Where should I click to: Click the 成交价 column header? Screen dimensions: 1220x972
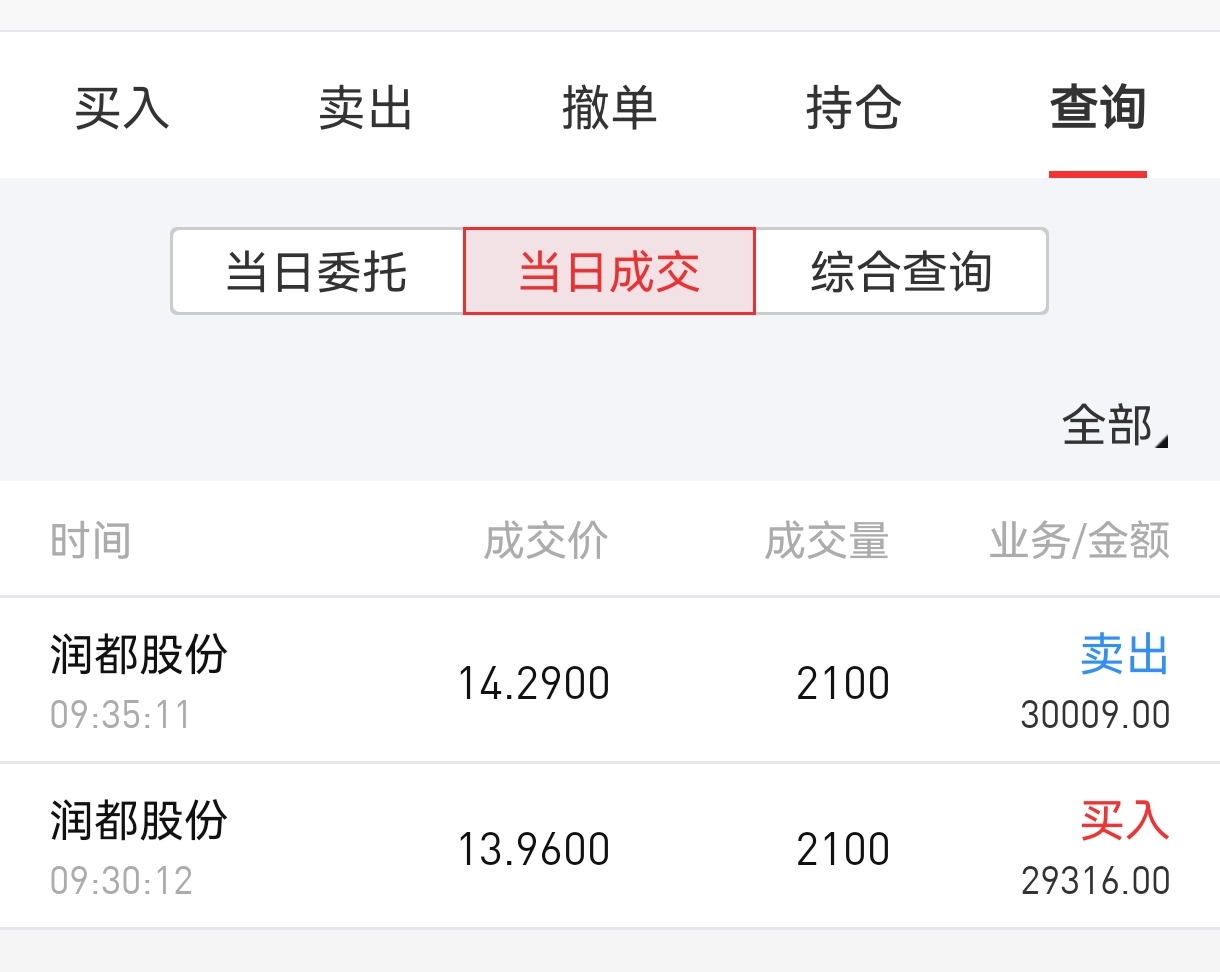click(546, 541)
